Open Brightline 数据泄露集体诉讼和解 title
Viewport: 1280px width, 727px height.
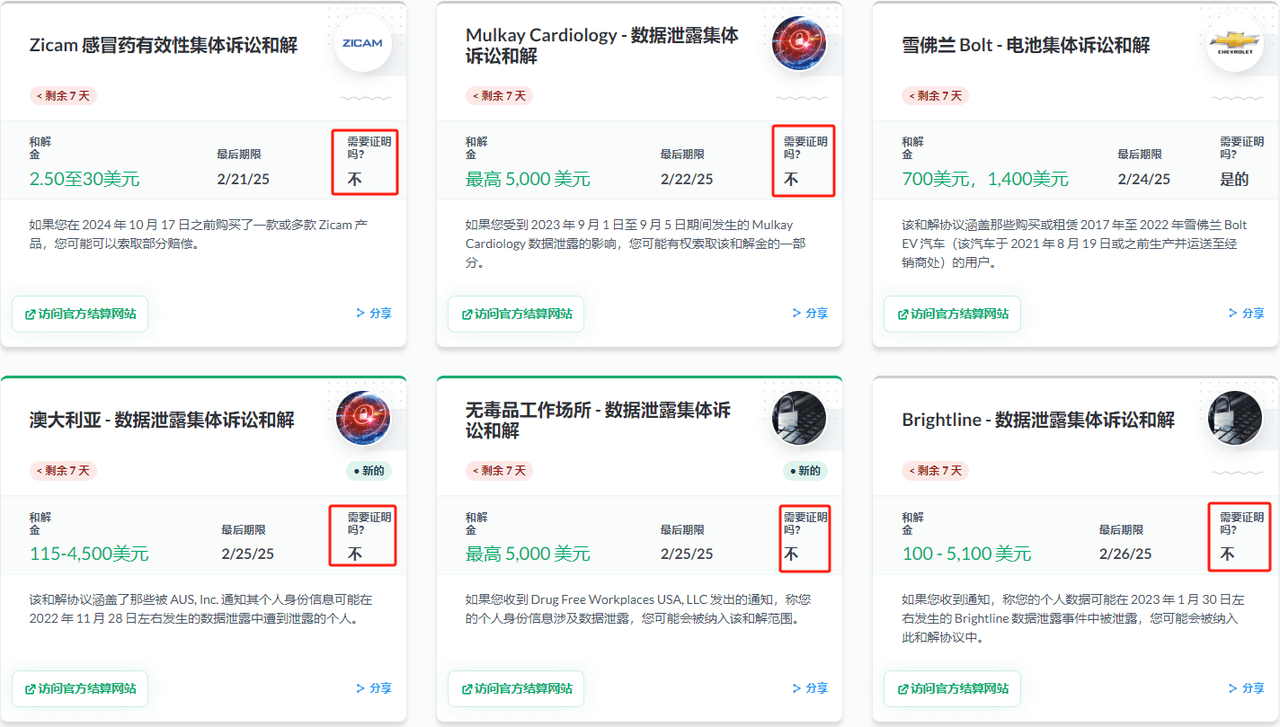pos(1038,420)
